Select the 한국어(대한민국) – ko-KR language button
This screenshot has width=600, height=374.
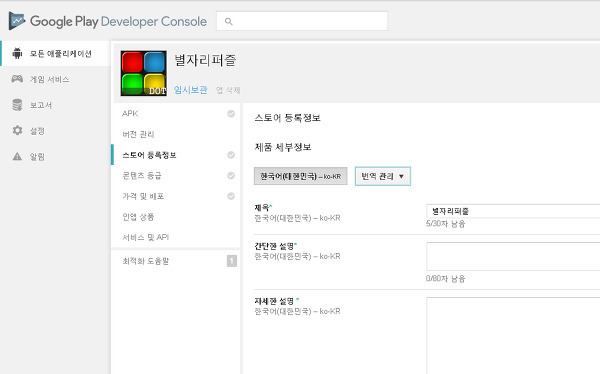(300, 176)
